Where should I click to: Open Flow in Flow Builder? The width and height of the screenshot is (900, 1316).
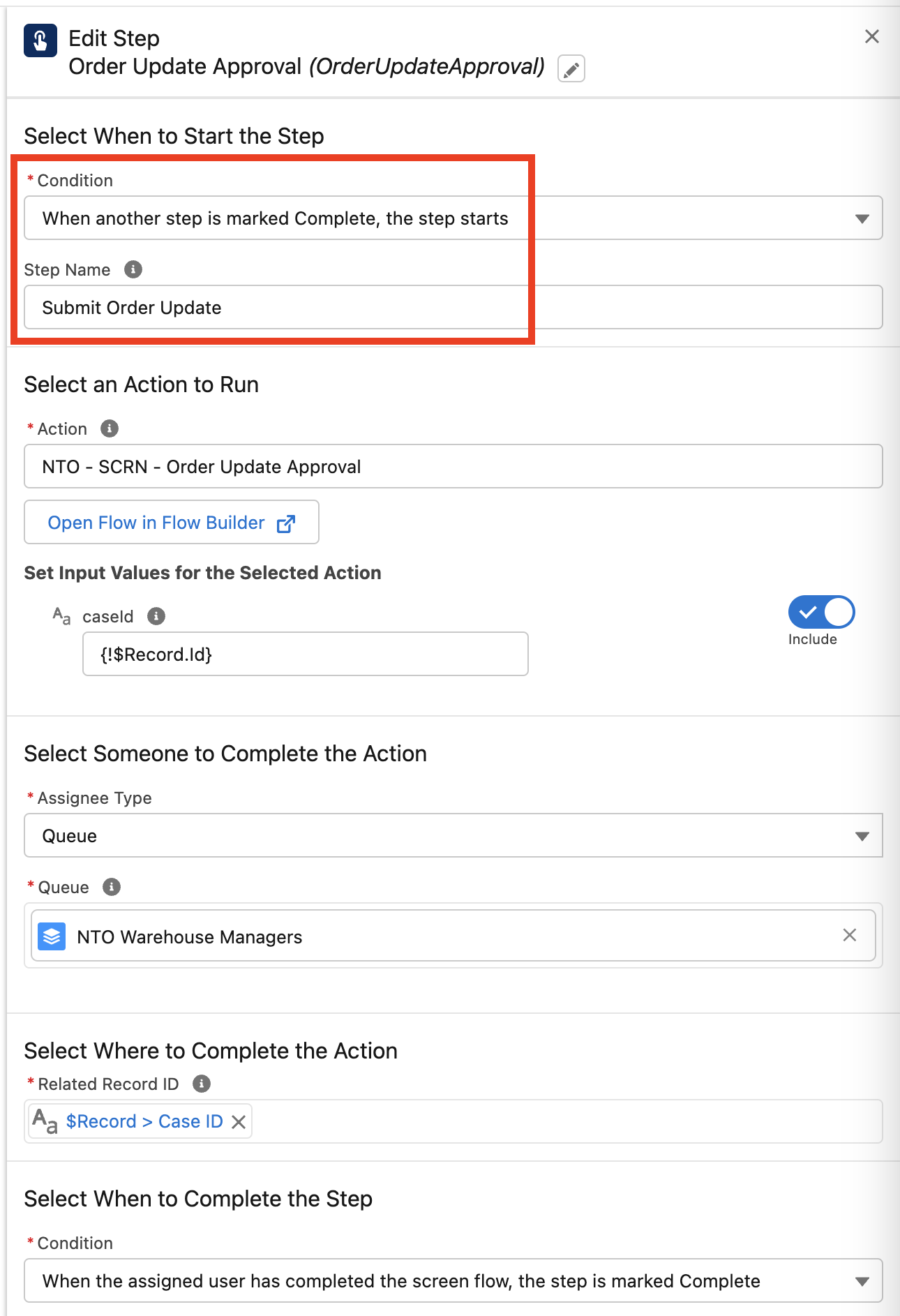point(172,522)
